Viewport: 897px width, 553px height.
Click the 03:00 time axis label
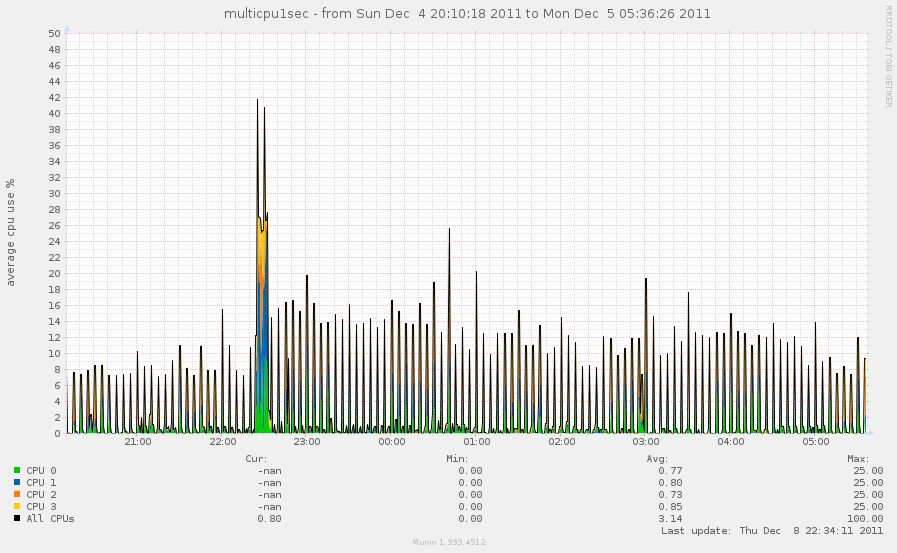pyautogui.click(x=646, y=441)
